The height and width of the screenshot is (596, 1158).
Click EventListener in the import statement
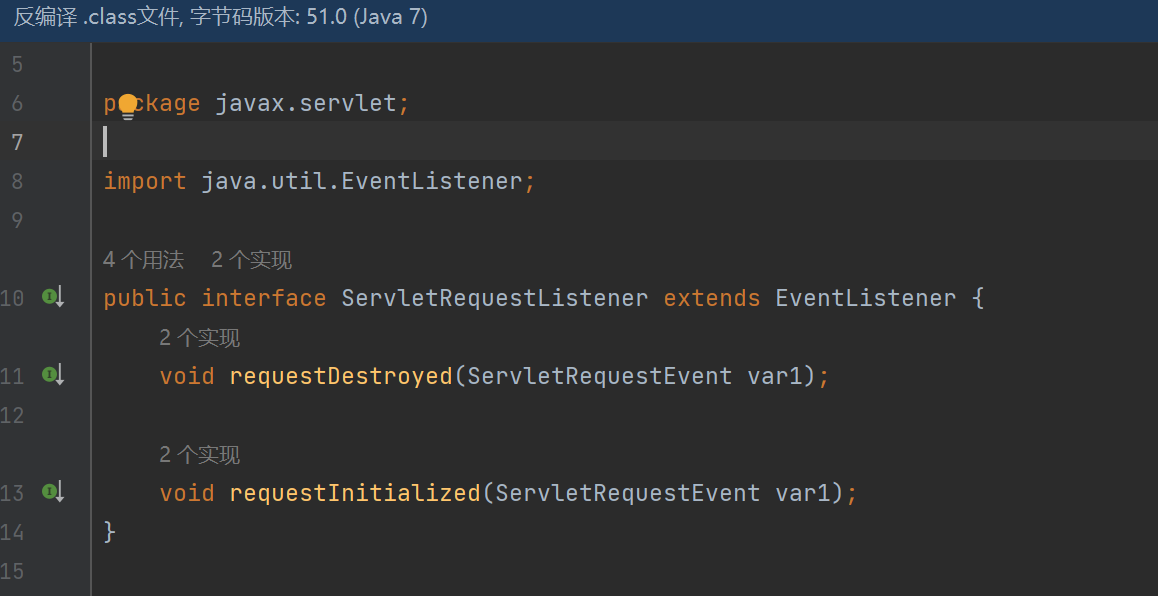pos(432,181)
